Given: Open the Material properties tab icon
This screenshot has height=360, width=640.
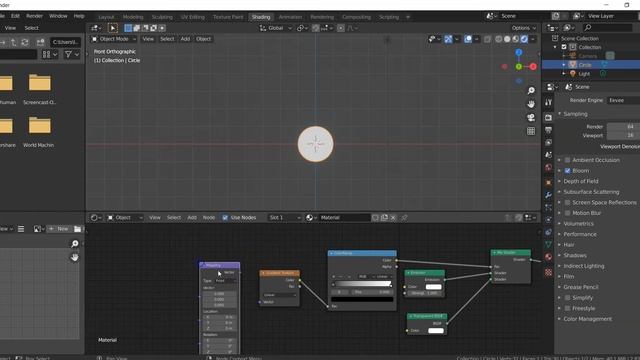Looking at the screenshot, I should (x=548, y=257).
